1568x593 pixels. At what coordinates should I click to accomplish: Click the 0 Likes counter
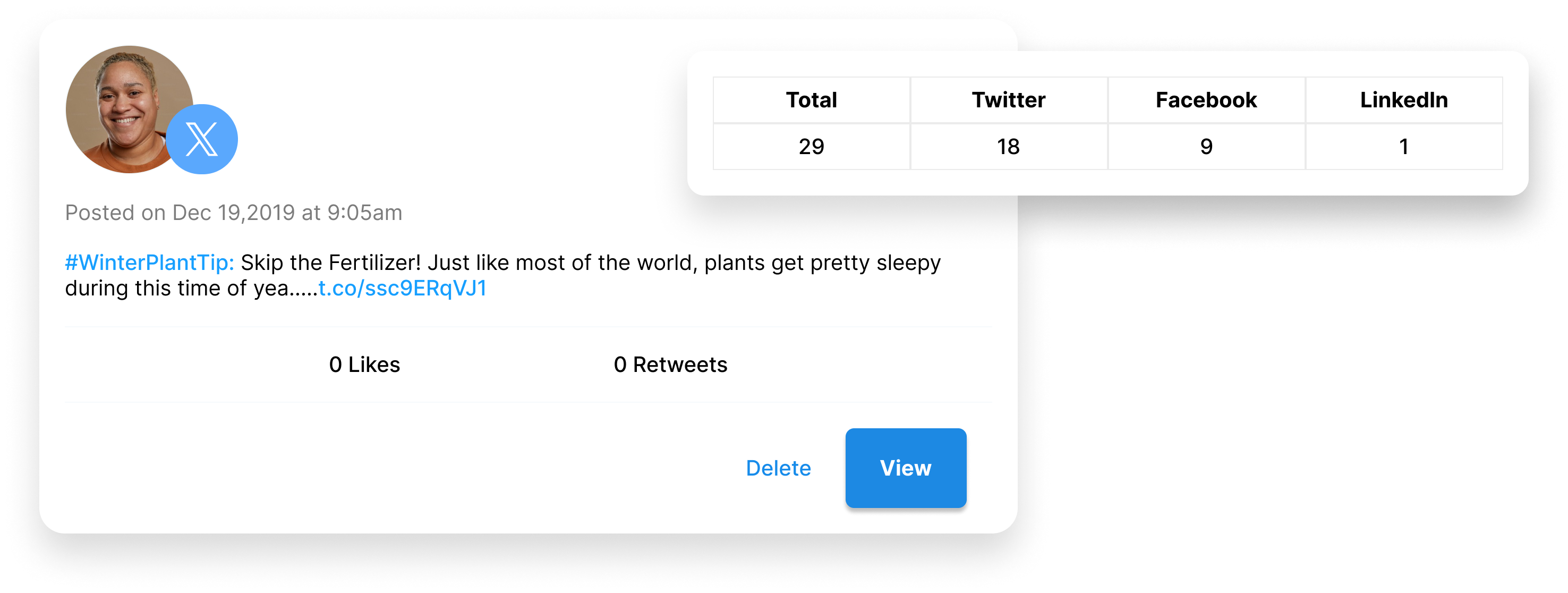click(364, 365)
